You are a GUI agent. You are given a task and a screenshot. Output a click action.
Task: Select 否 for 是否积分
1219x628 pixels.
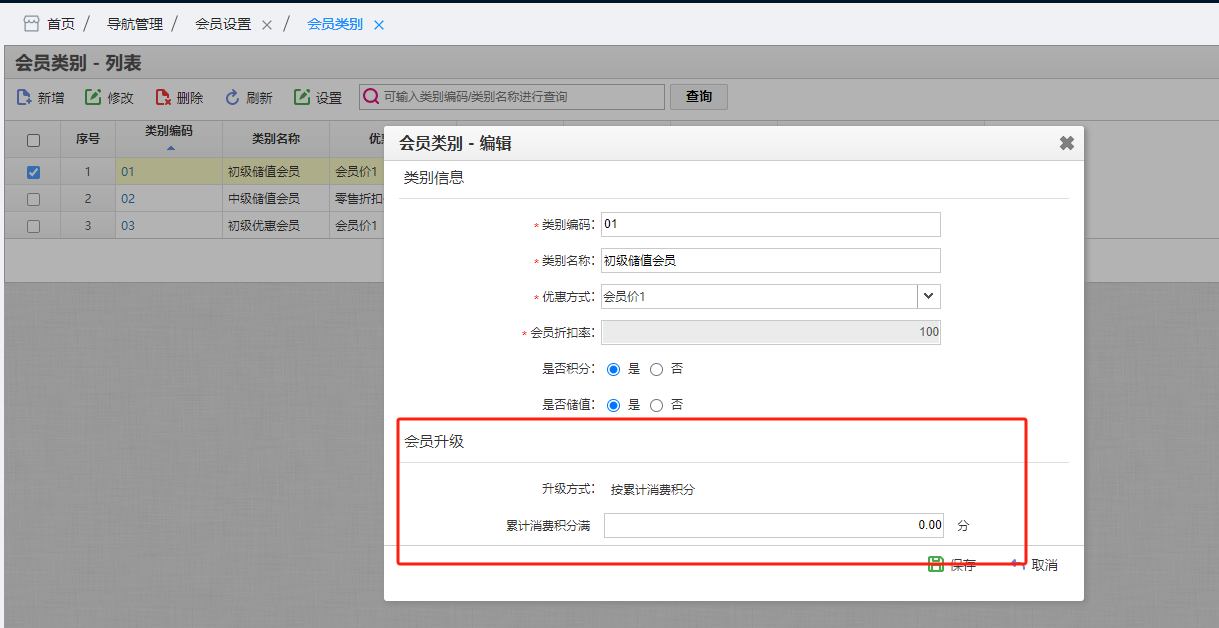pyautogui.click(x=656, y=369)
